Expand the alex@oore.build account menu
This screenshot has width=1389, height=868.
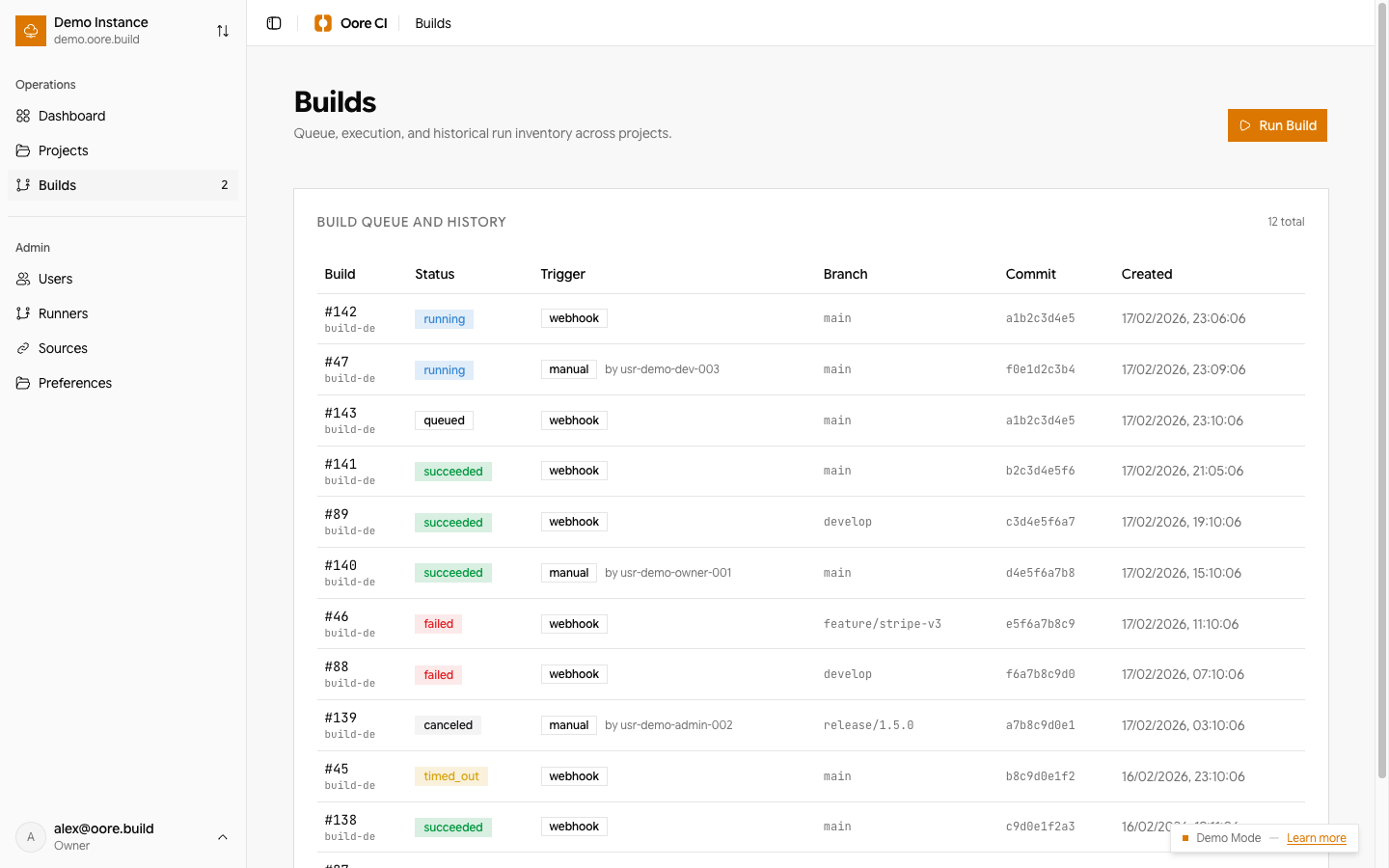pos(223,837)
